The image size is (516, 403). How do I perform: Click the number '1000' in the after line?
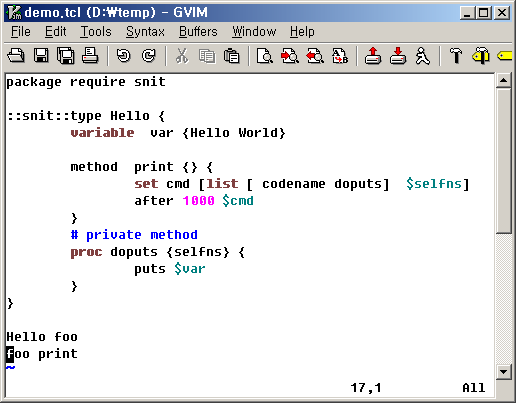tap(198, 201)
